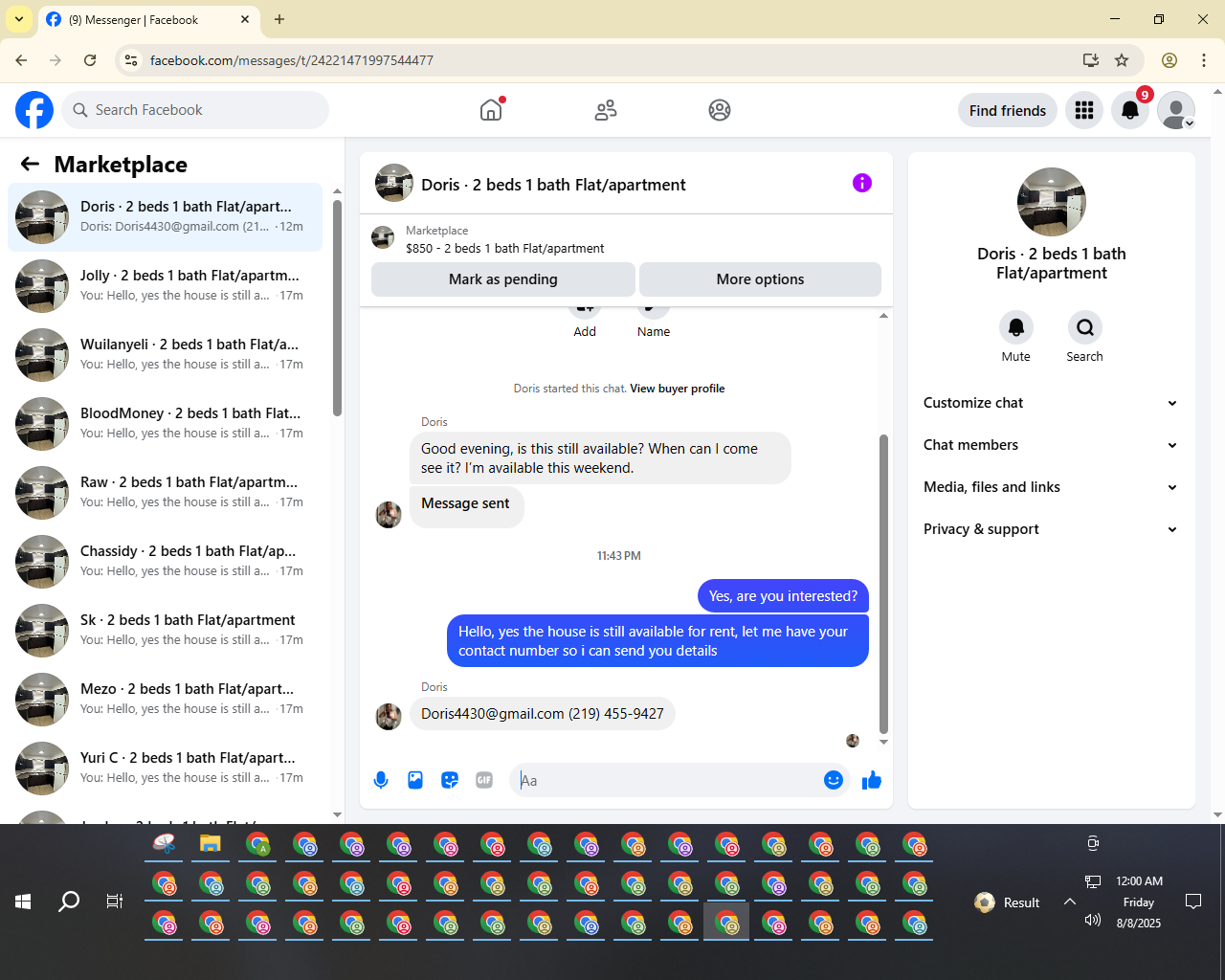Click the browser address bar URL

pos(292,60)
